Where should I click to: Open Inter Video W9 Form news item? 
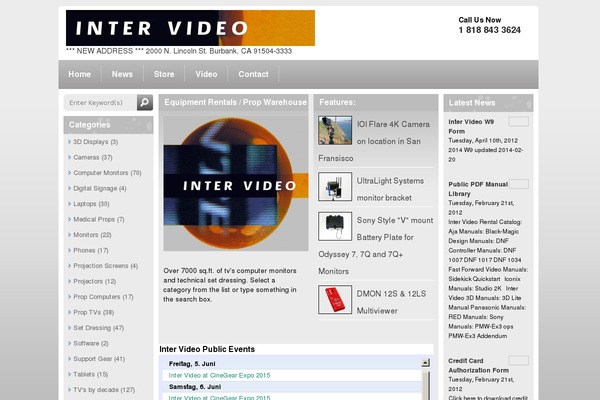(x=471, y=126)
